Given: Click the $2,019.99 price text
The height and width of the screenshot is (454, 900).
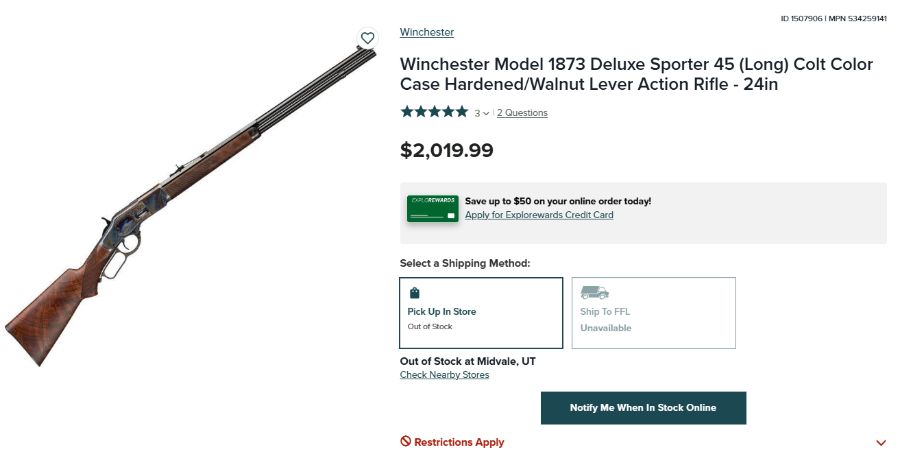Looking at the screenshot, I should point(447,151).
